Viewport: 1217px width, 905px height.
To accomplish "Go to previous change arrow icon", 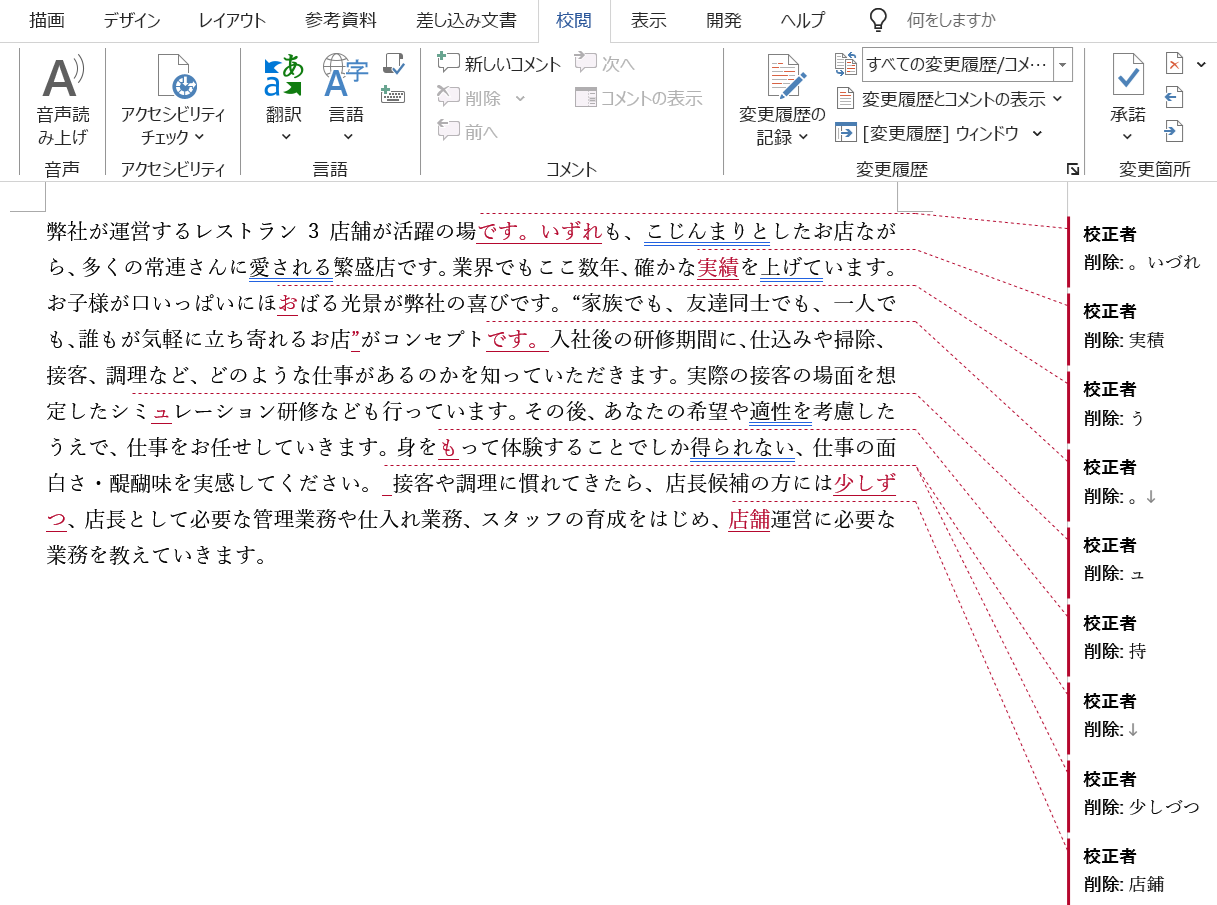I will click(1175, 98).
